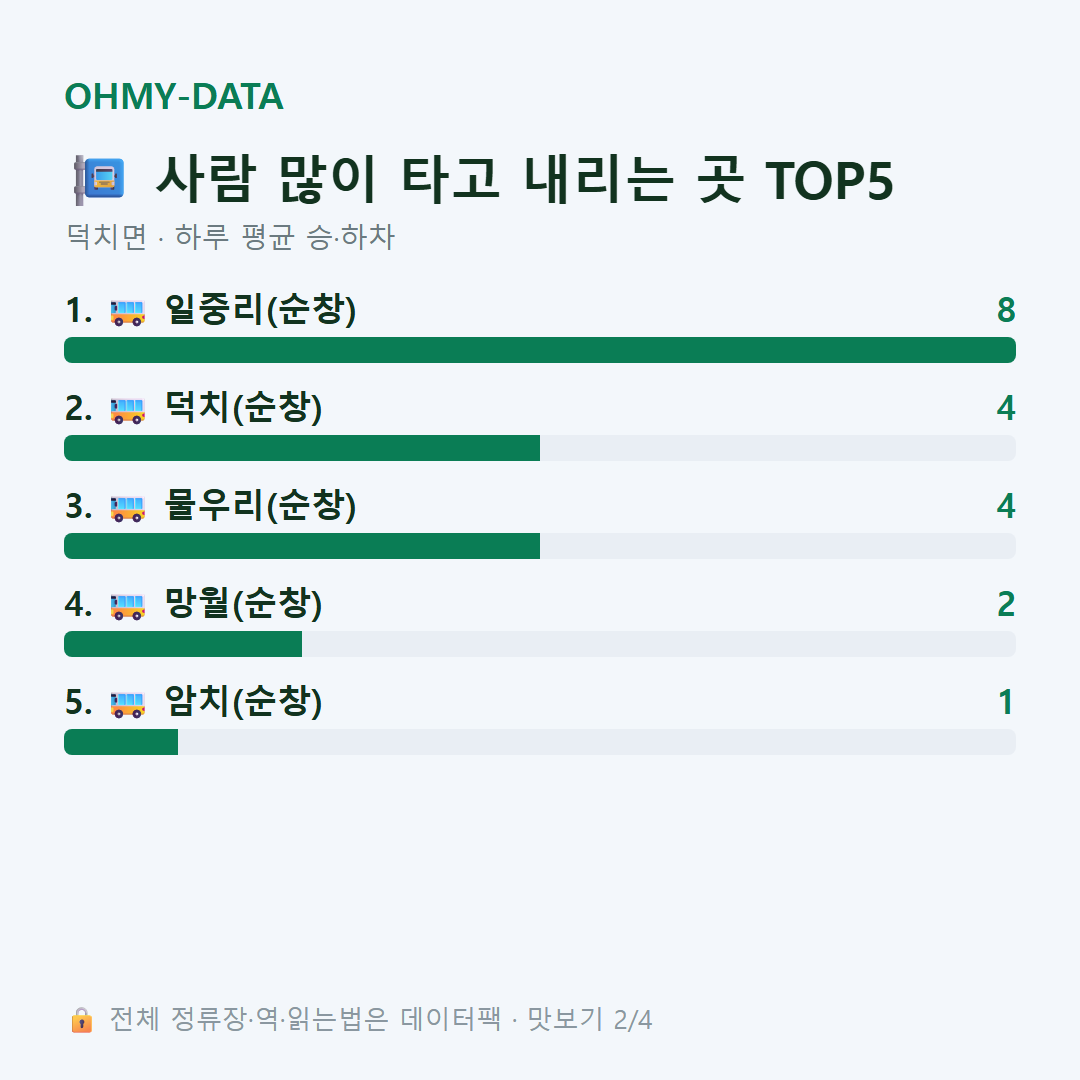
Task: Select the 암치(순창) stop name
Action: point(243,702)
